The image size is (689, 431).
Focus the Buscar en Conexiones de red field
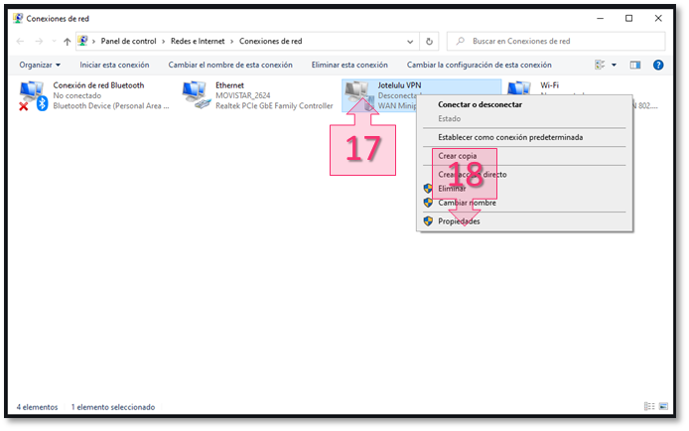556,41
